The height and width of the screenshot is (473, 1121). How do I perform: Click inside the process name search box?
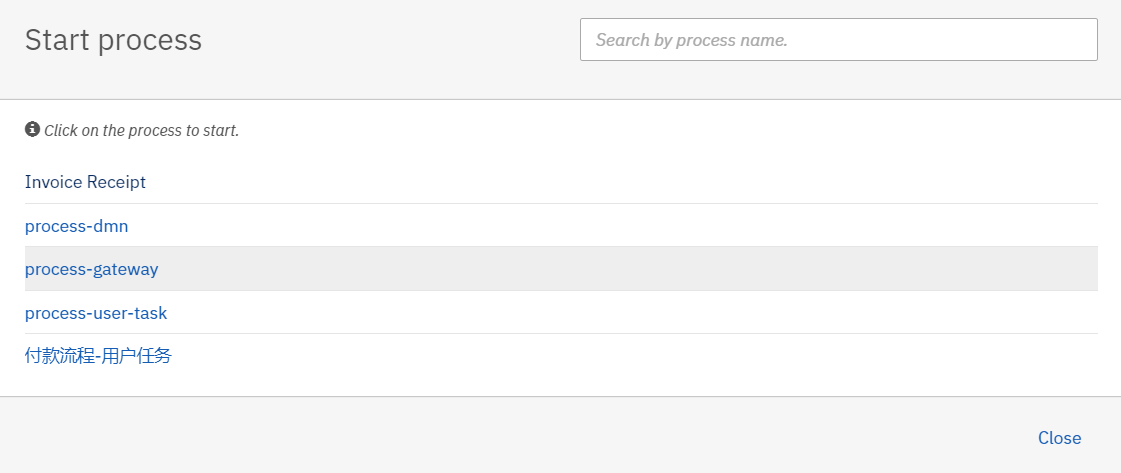(x=839, y=39)
